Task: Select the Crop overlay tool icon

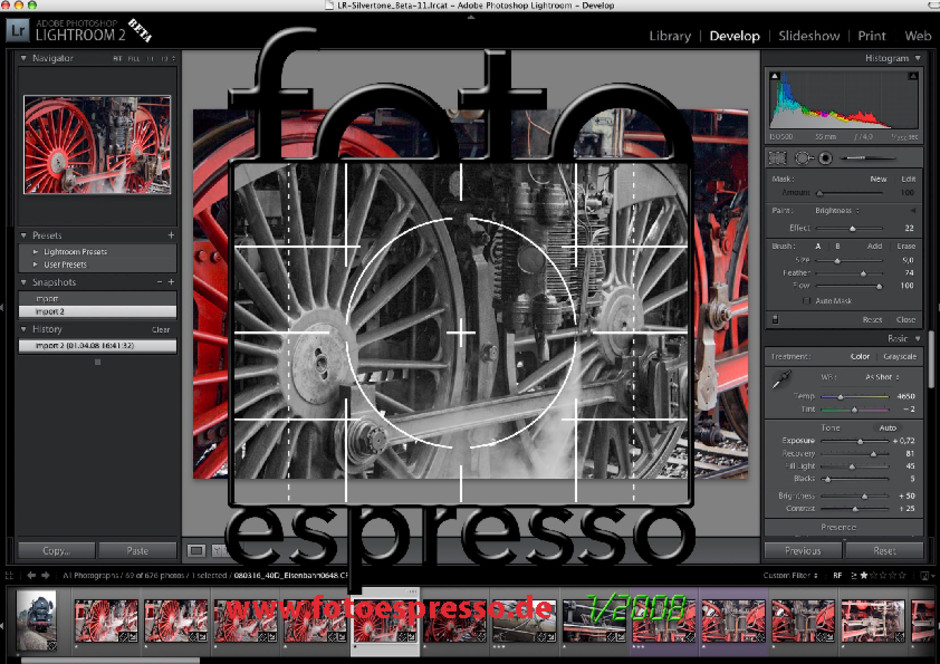Action: [777, 158]
